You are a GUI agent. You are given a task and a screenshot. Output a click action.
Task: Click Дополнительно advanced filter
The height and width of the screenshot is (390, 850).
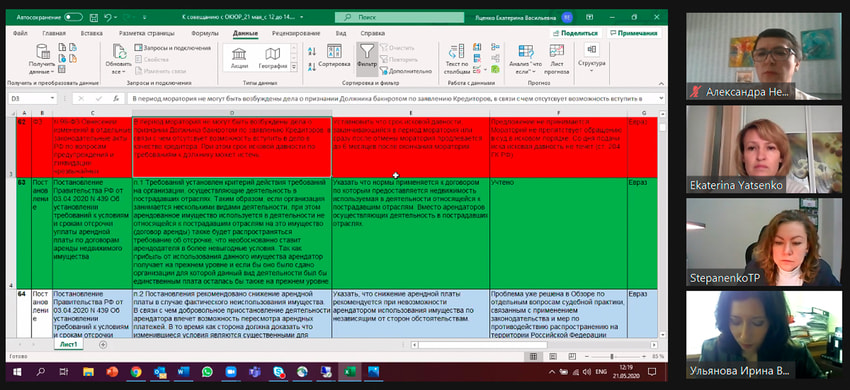coord(406,71)
